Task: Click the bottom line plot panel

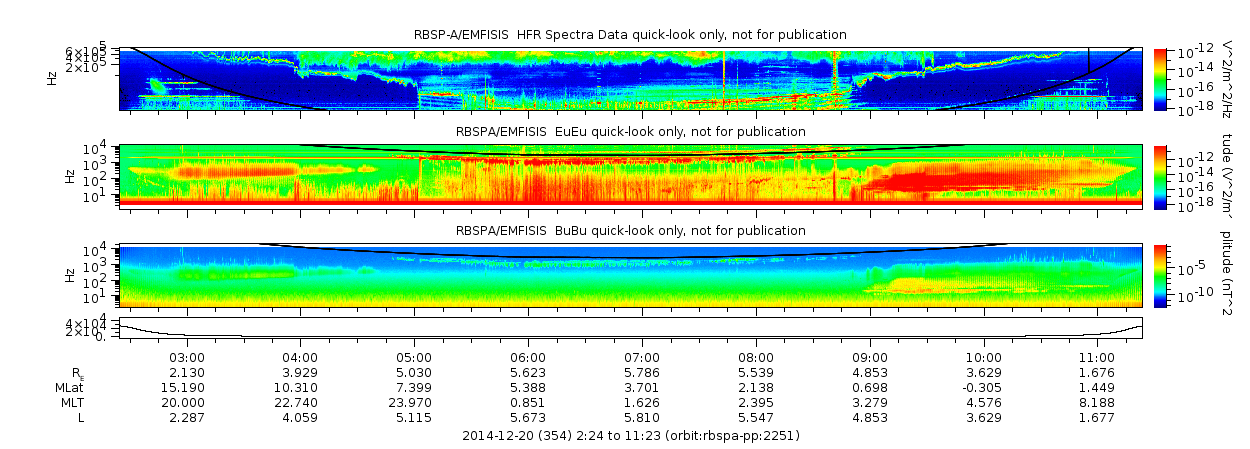Action: tap(630, 328)
